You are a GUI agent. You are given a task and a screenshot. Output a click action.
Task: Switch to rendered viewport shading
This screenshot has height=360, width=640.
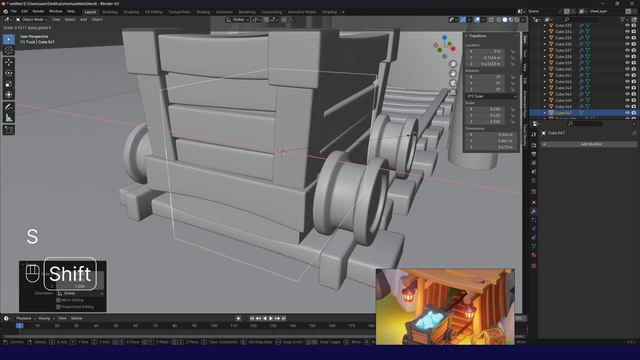tap(517, 20)
